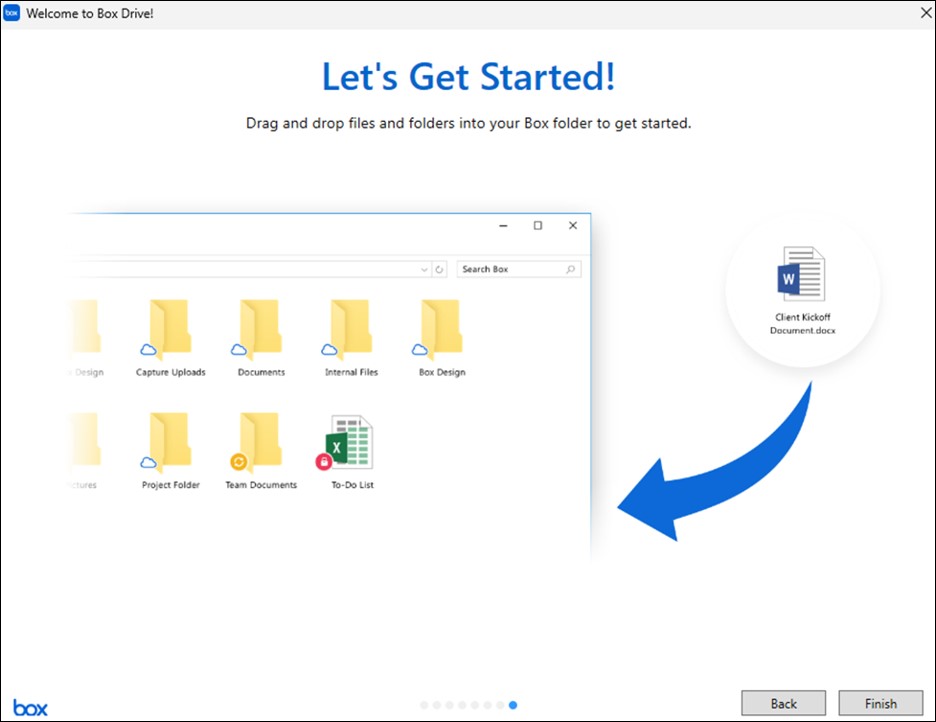Select the Project Folder icon
The image size is (936, 722).
[x=170, y=442]
